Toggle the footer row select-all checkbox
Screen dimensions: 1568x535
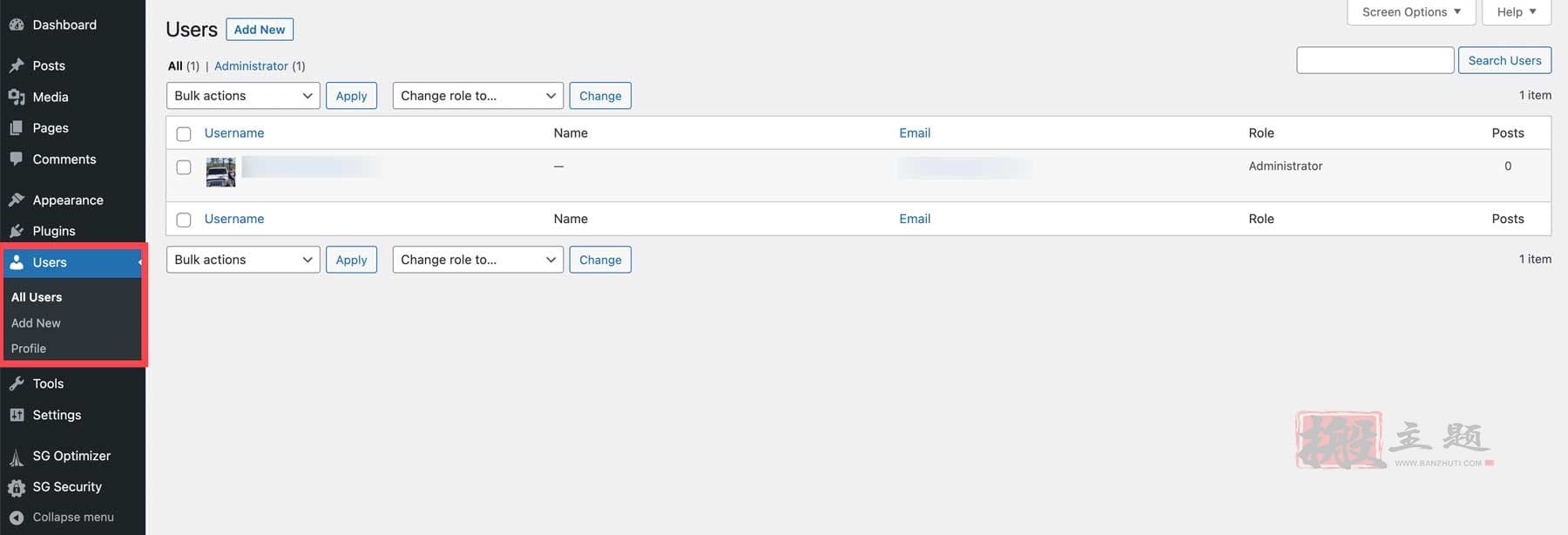184,220
